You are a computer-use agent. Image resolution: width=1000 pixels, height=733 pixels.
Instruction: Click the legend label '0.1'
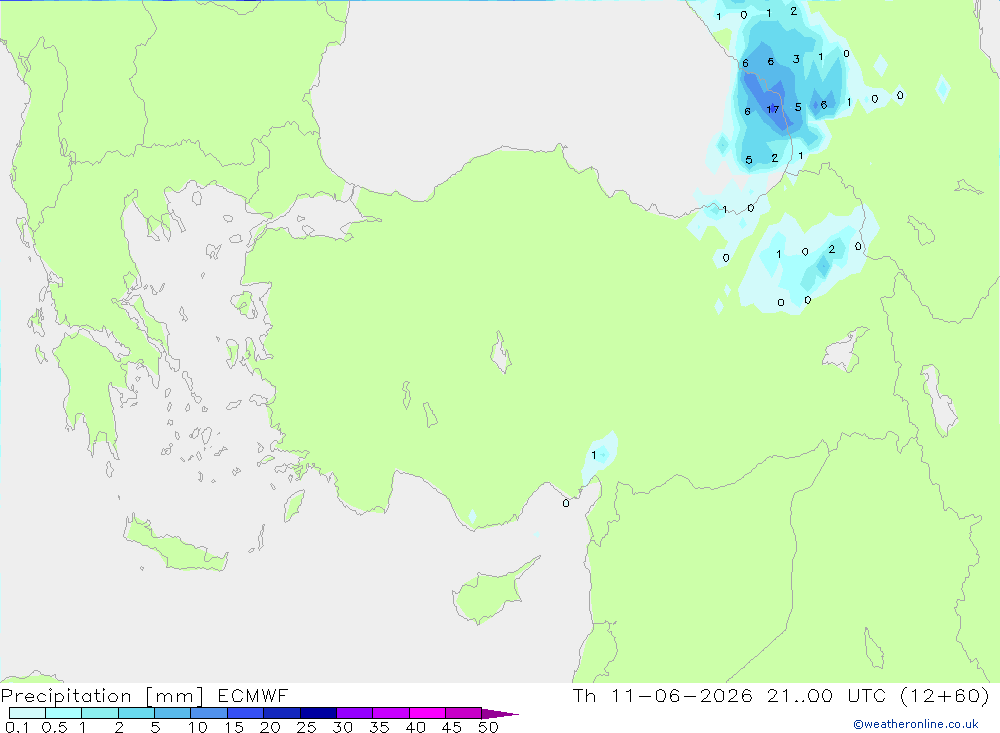coord(17,727)
